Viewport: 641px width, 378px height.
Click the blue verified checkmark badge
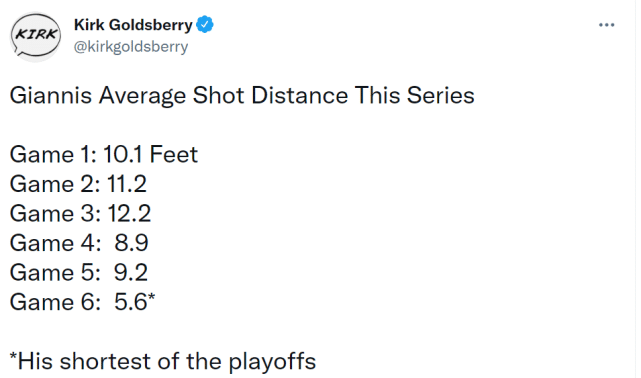click(x=205, y=25)
